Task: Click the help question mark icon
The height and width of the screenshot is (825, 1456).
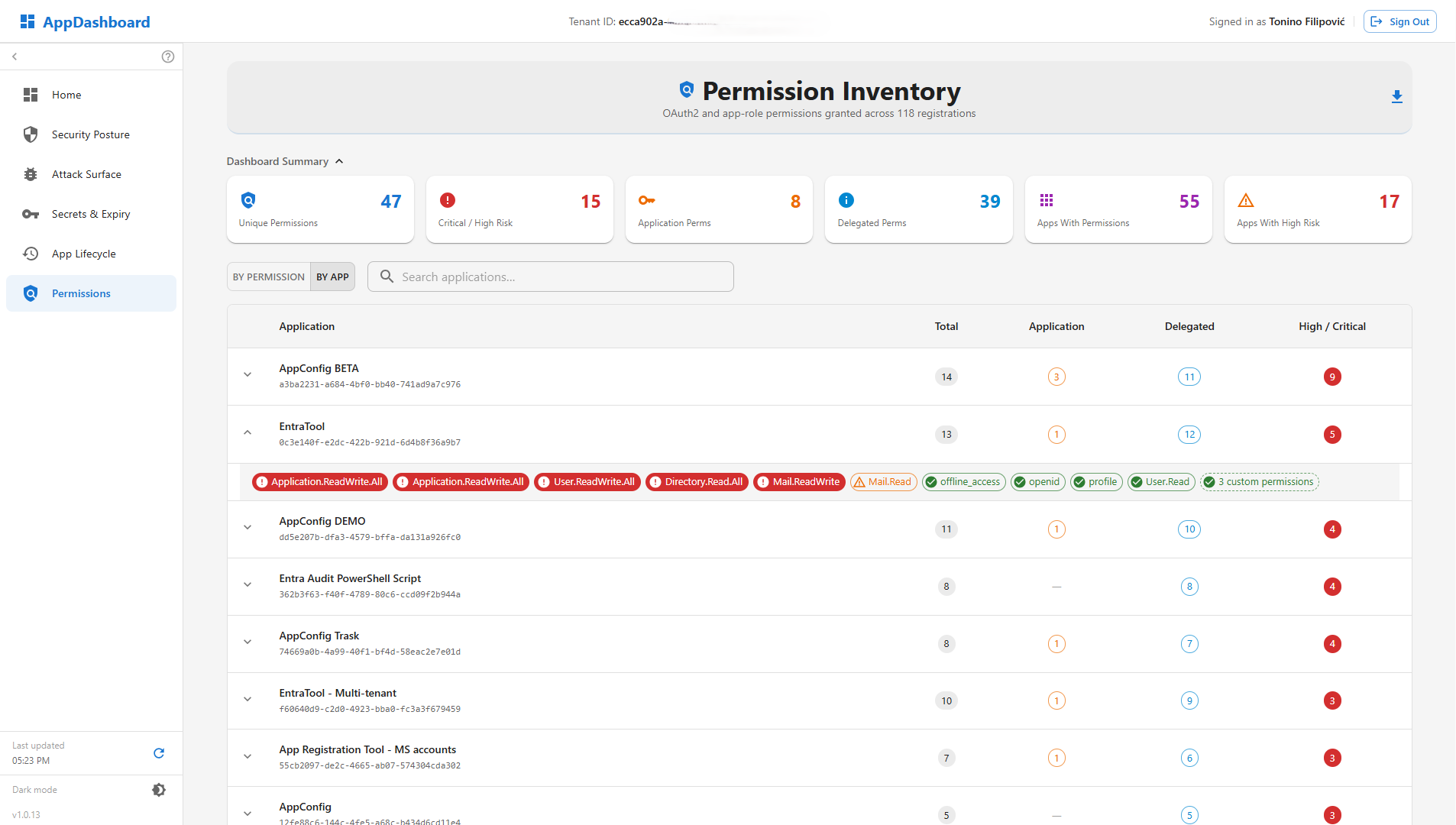Action: pyautogui.click(x=168, y=57)
